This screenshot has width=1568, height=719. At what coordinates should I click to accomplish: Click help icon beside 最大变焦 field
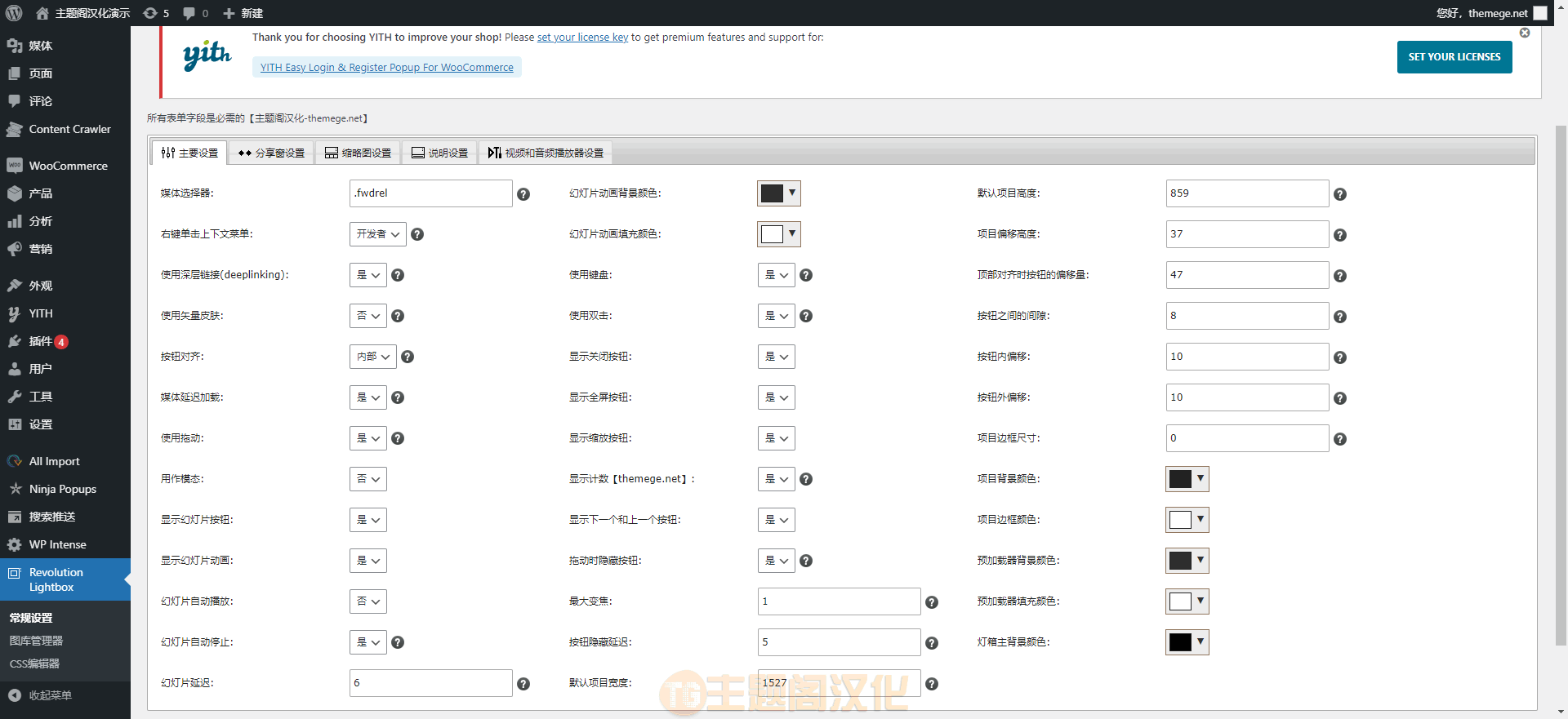pyautogui.click(x=932, y=602)
